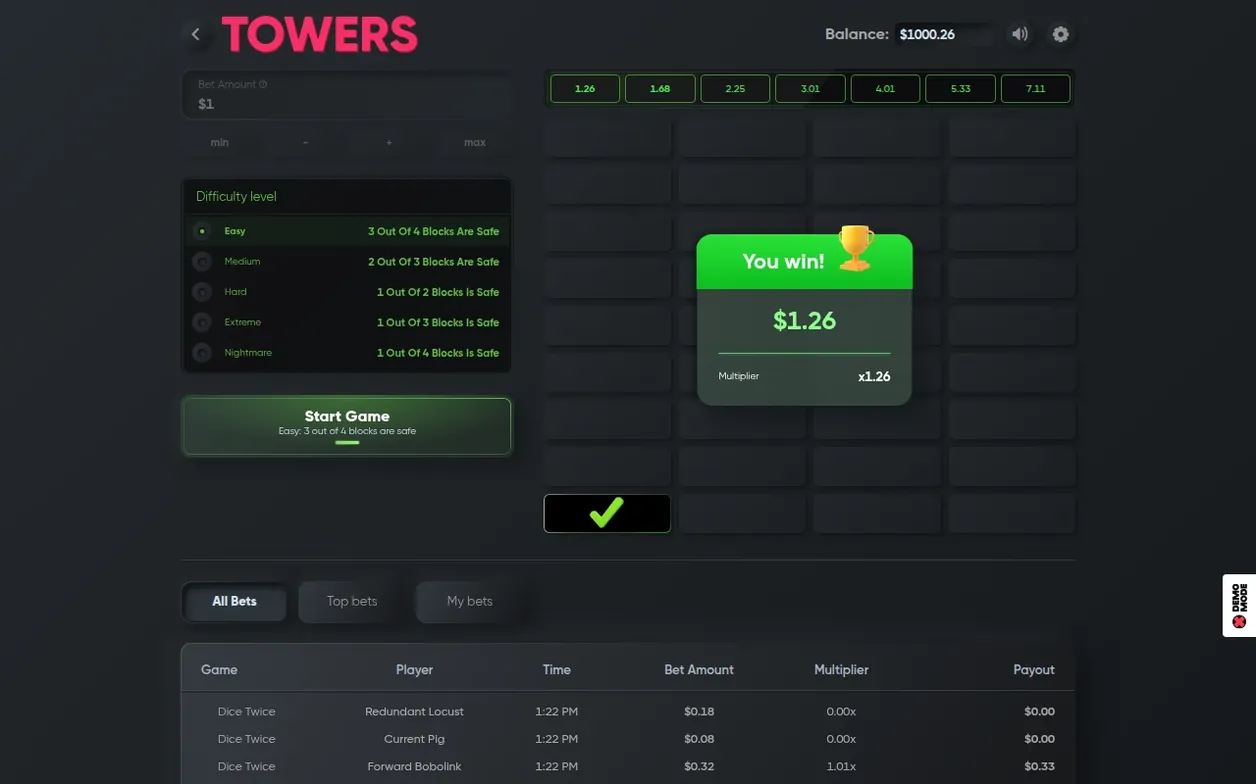This screenshot has width=1256, height=784.
Task: Start the game with the Start Game button
Action: 347,426
